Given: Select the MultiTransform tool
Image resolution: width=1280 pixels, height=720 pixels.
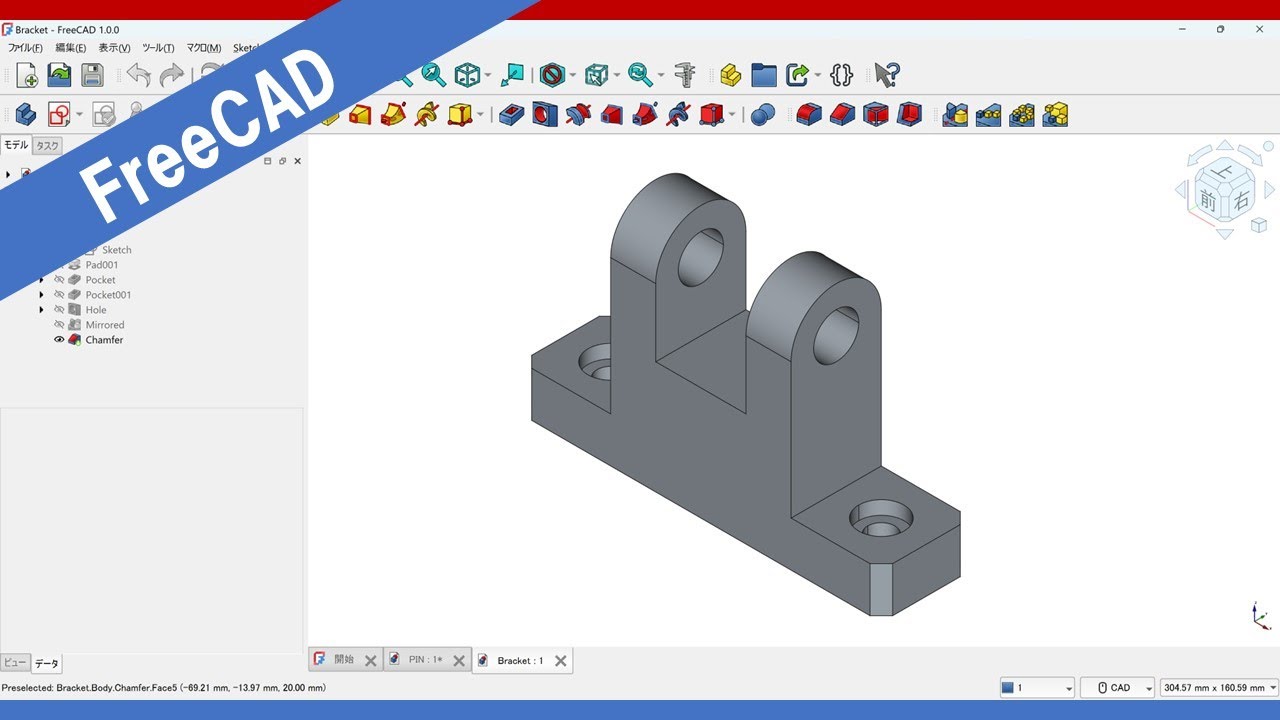Looking at the screenshot, I should tap(1055, 114).
